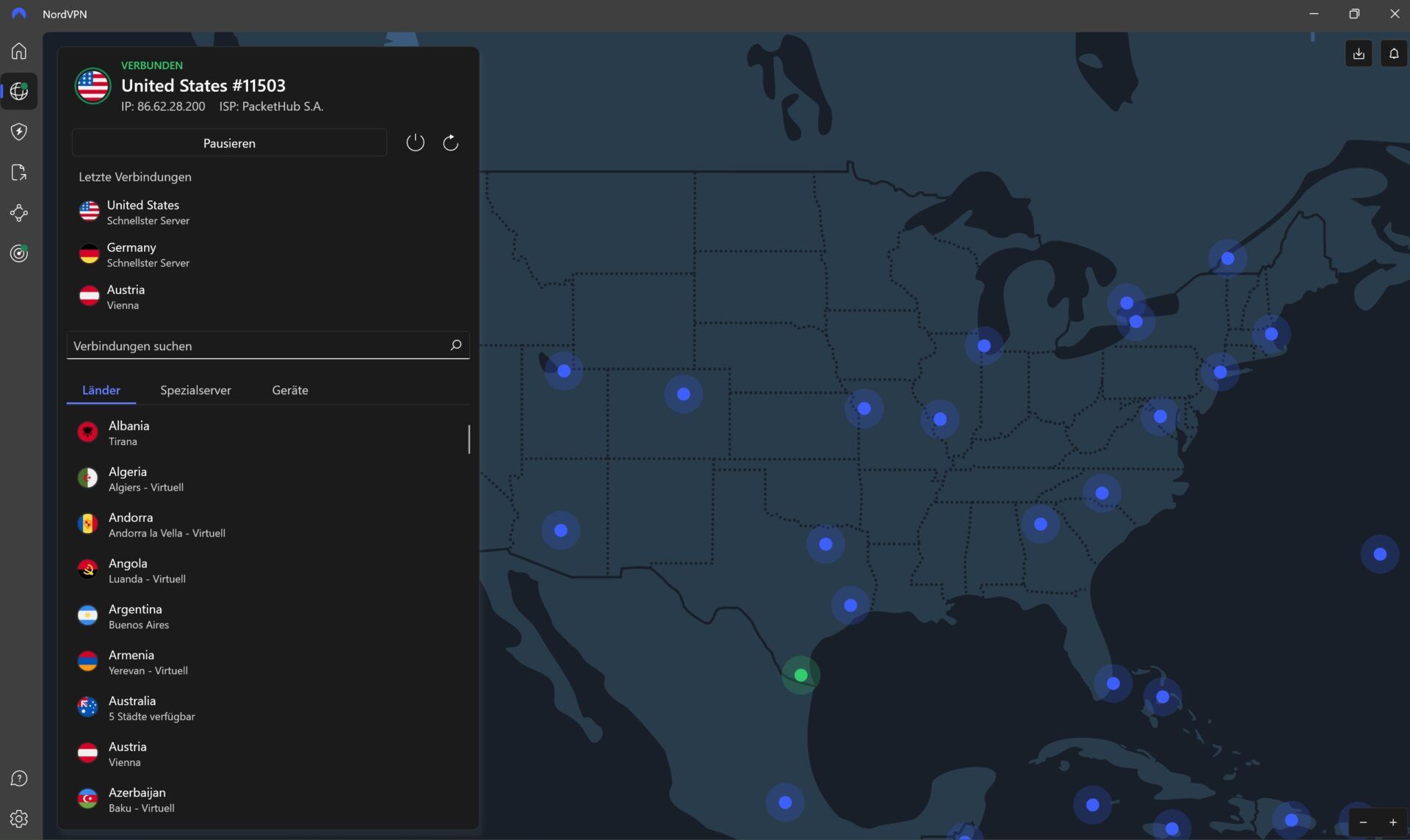Image resolution: width=1410 pixels, height=840 pixels.
Task: Open the settings gear icon
Action: click(x=19, y=819)
